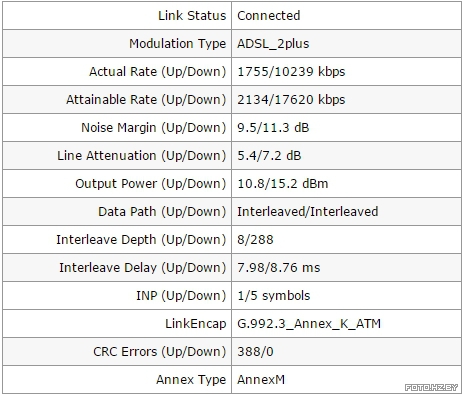Click the Interleaved/Interleaved data path value
Image resolution: width=462 pixels, height=395 pixels.
308,212
